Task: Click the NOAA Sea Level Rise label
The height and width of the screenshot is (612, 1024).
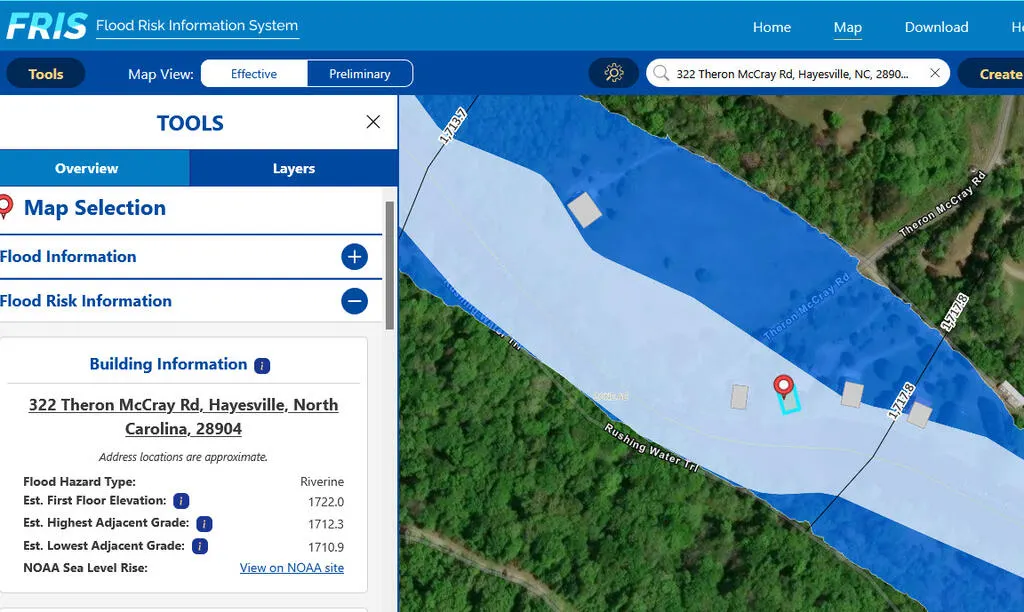Action: [x=86, y=568]
